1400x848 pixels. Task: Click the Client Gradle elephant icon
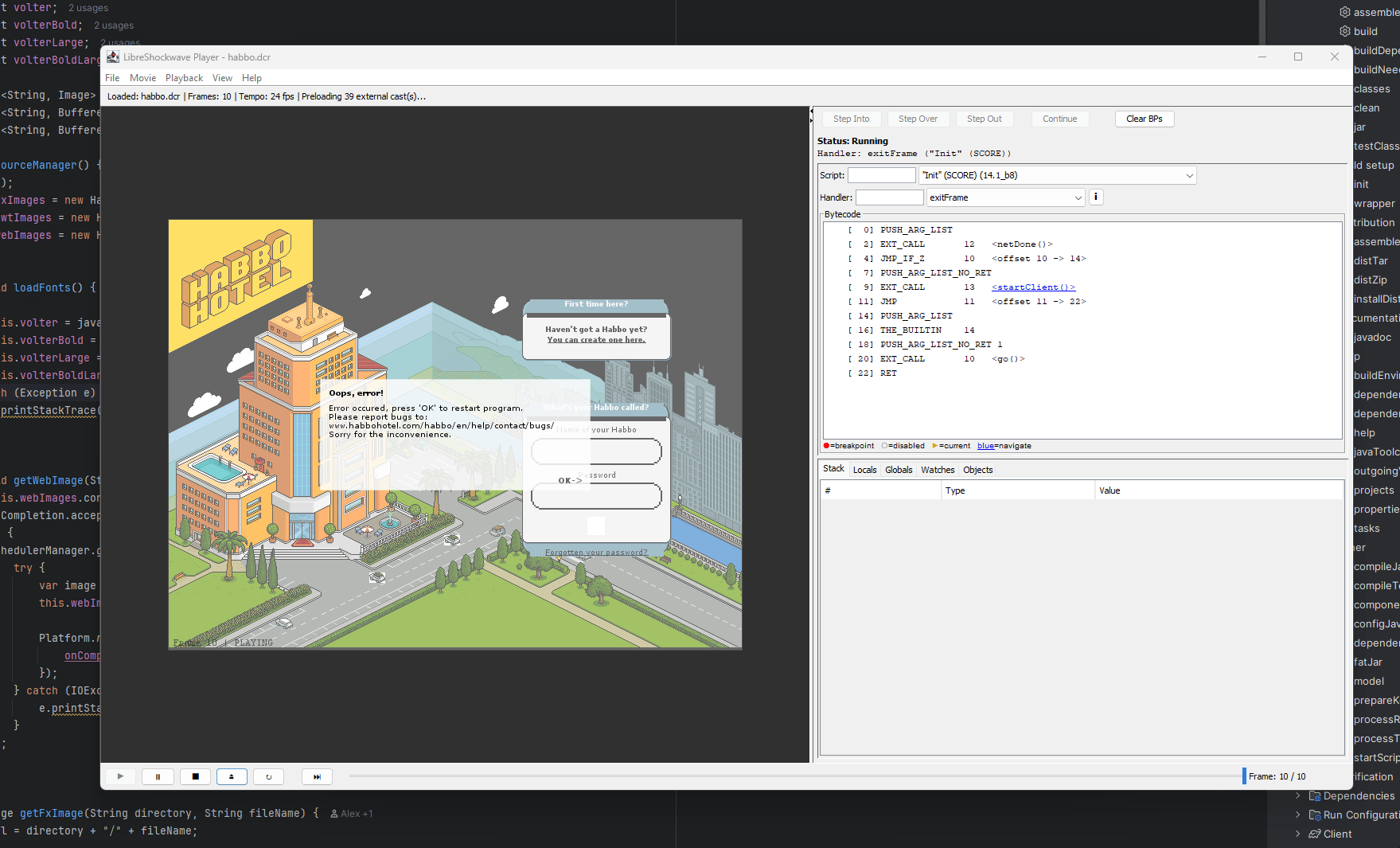[x=1315, y=834]
